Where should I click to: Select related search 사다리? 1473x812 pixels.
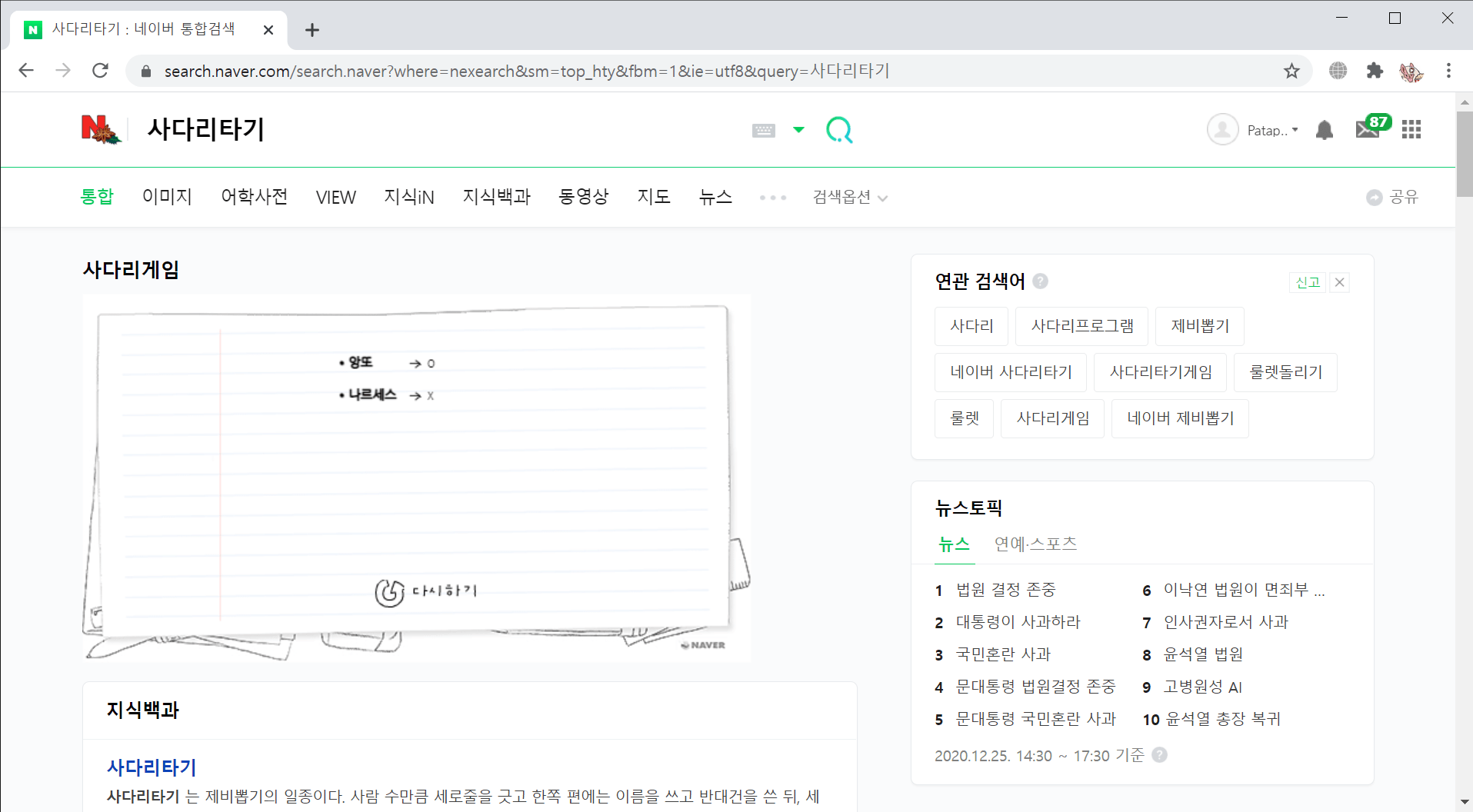971,326
